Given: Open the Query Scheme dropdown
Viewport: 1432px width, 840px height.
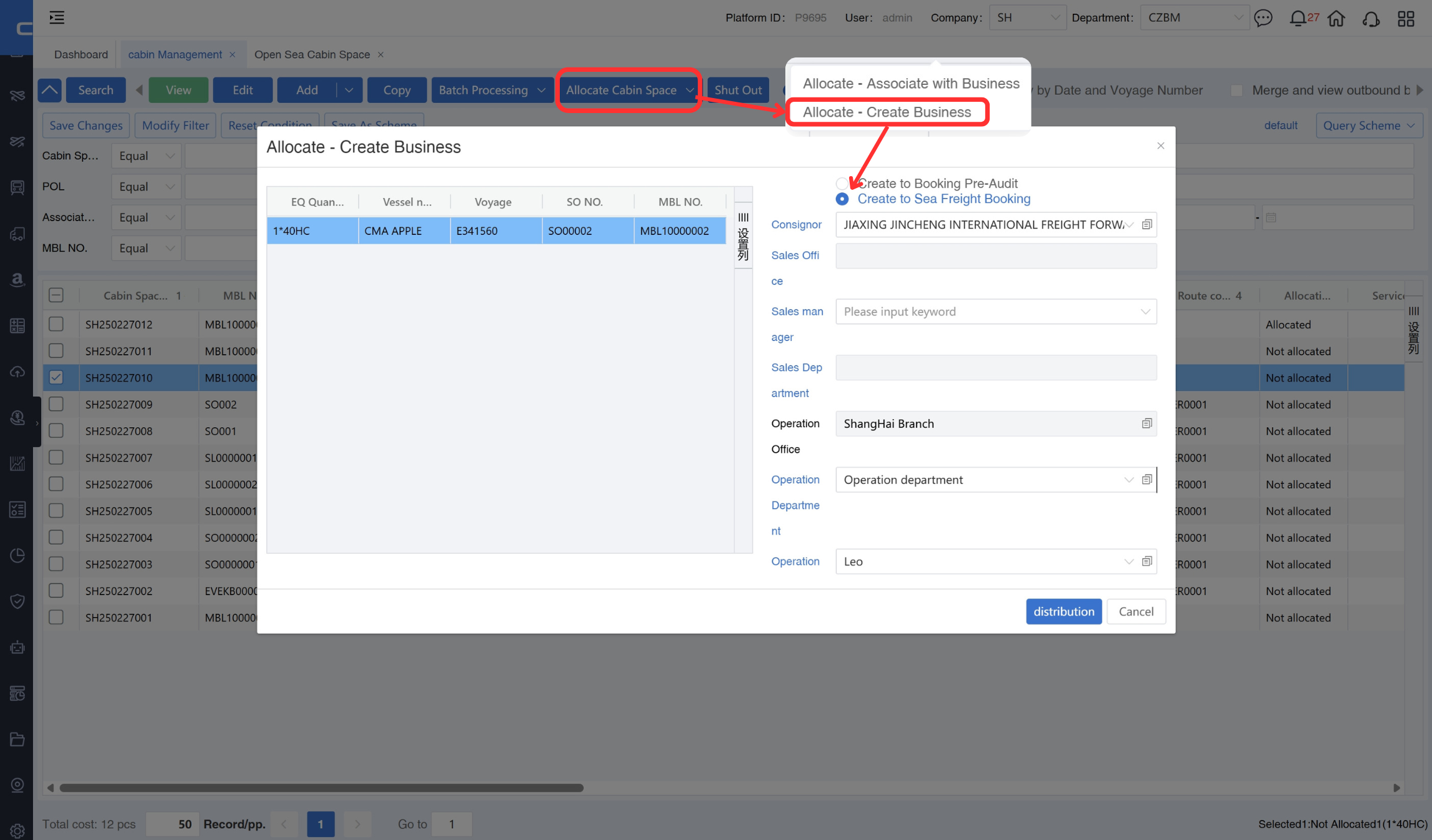Looking at the screenshot, I should pos(1369,126).
